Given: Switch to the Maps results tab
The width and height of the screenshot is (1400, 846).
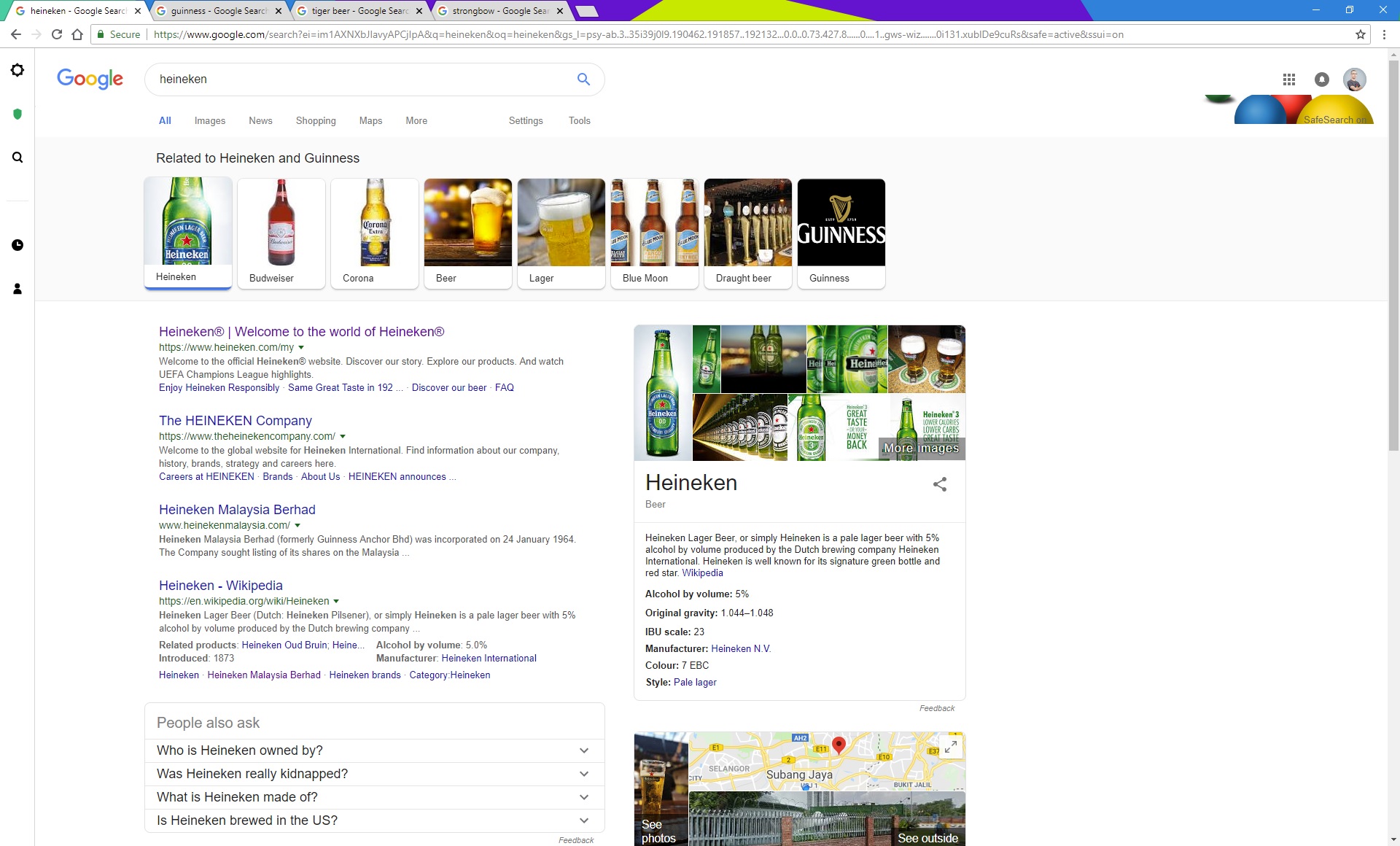Looking at the screenshot, I should click(370, 121).
